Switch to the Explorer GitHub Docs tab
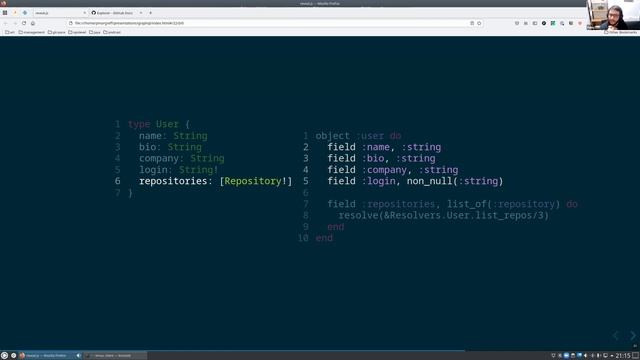The width and height of the screenshot is (640, 360). (x=116, y=13)
